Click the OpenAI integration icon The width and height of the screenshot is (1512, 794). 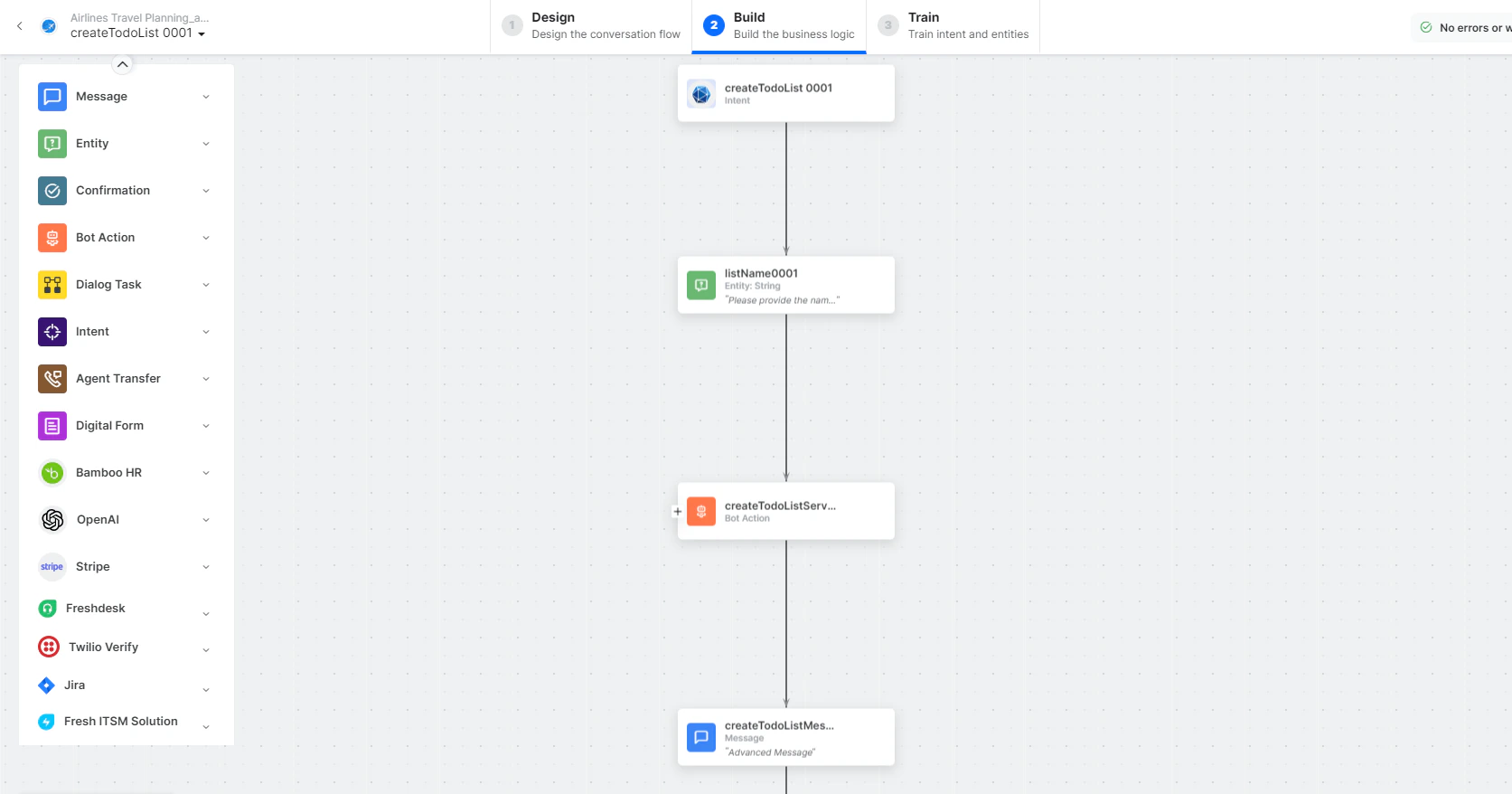tap(52, 519)
